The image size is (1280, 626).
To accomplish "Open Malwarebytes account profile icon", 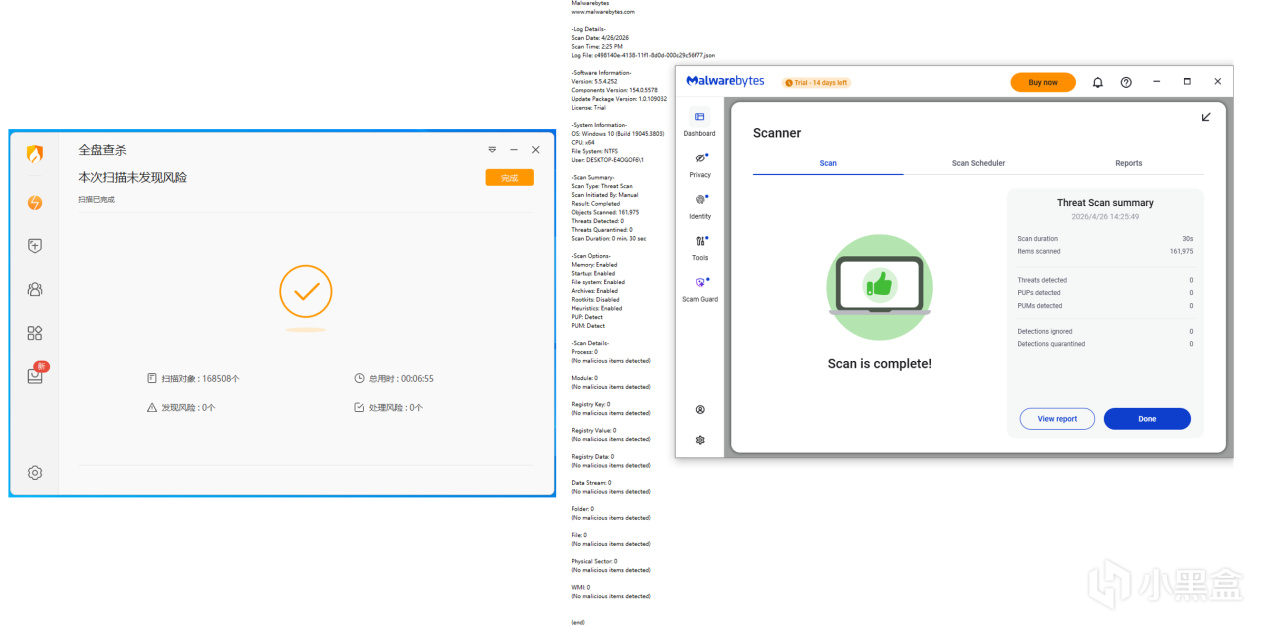I will point(700,410).
